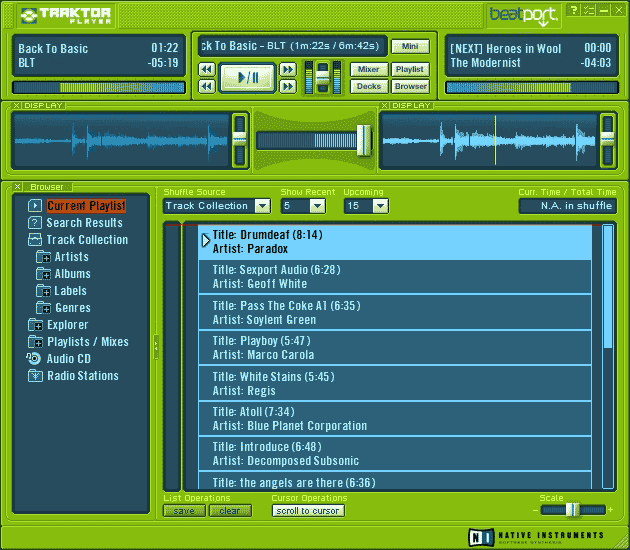Expand the Genres folder
This screenshot has height=550, width=630.
tap(43, 308)
